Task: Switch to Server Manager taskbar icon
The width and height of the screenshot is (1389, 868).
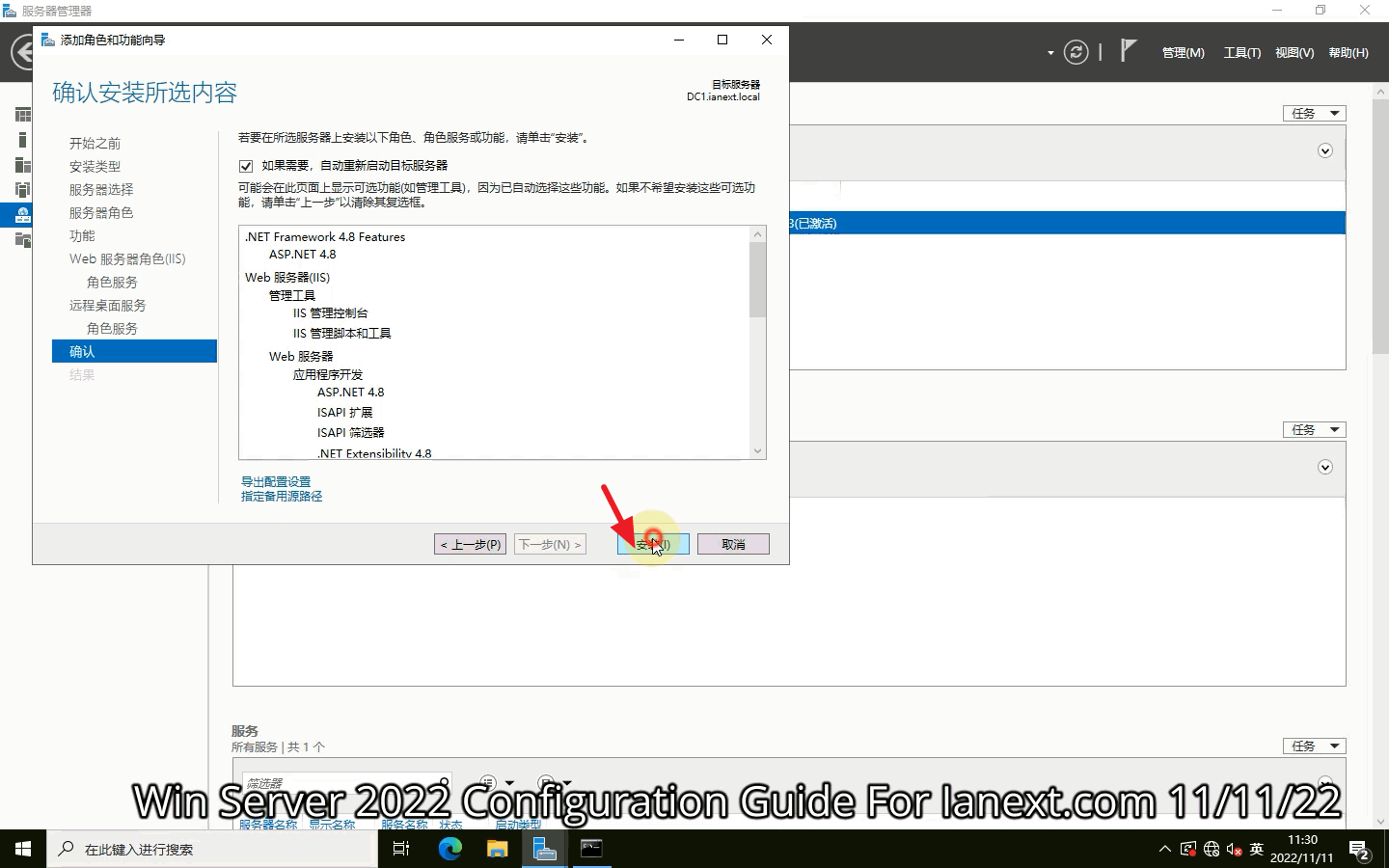Action: pyautogui.click(x=544, y=849)
